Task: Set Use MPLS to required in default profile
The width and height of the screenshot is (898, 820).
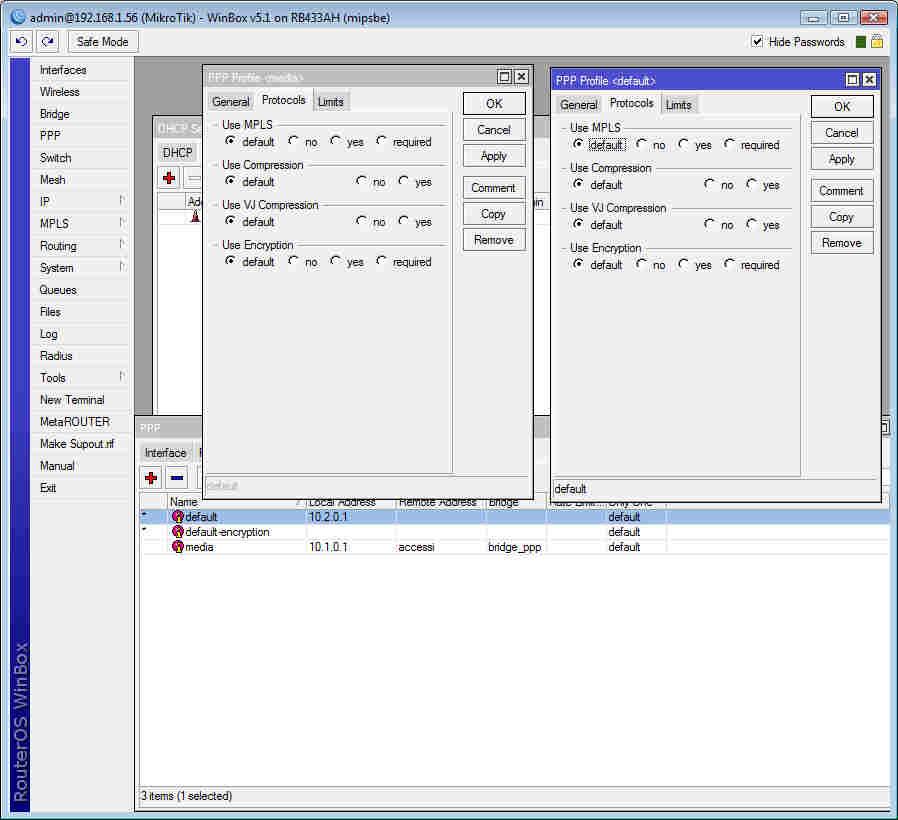Action: pyautogui.click(x=729, y=144)
